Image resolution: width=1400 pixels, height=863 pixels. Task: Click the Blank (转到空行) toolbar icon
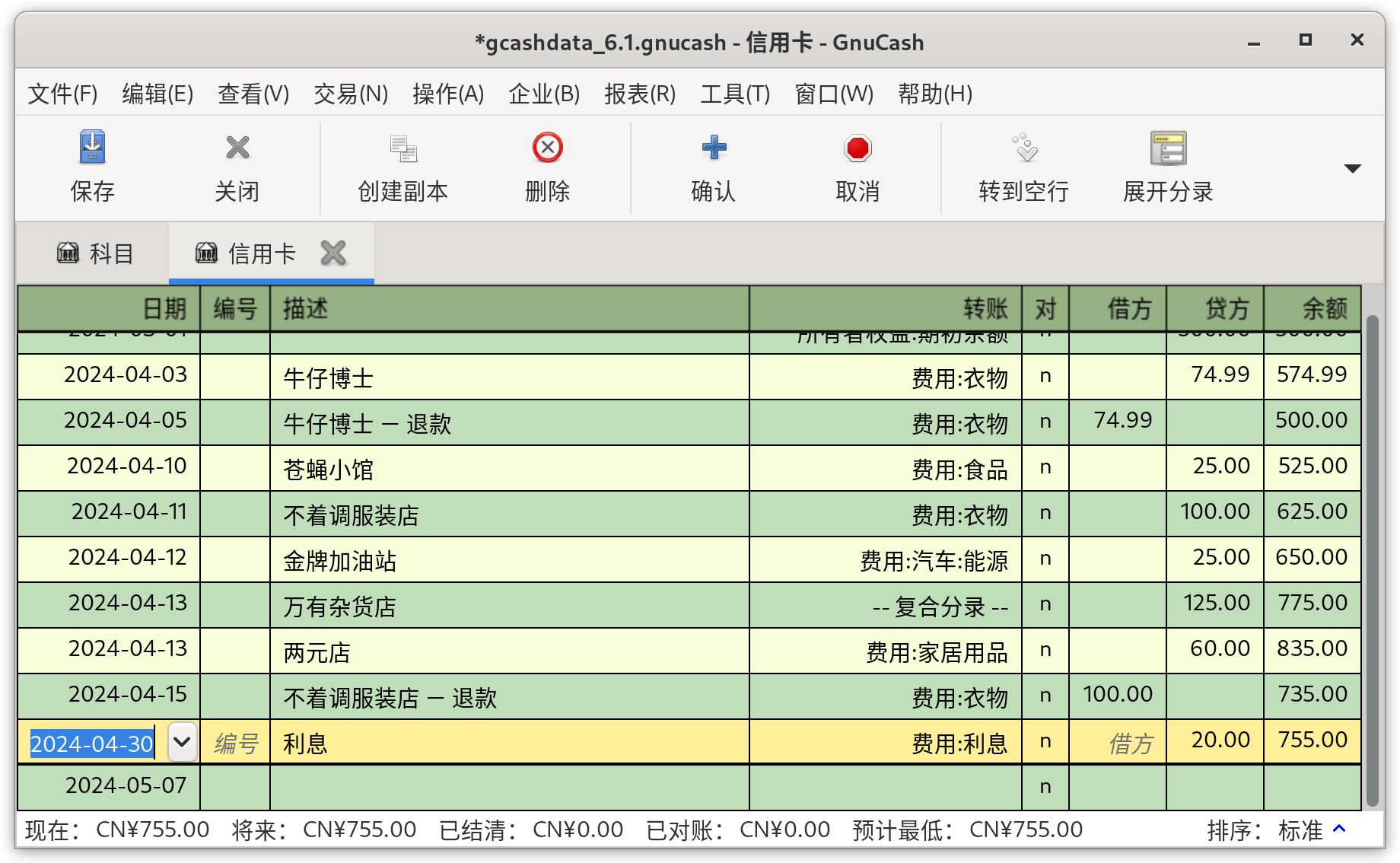tap(1023, 148)
